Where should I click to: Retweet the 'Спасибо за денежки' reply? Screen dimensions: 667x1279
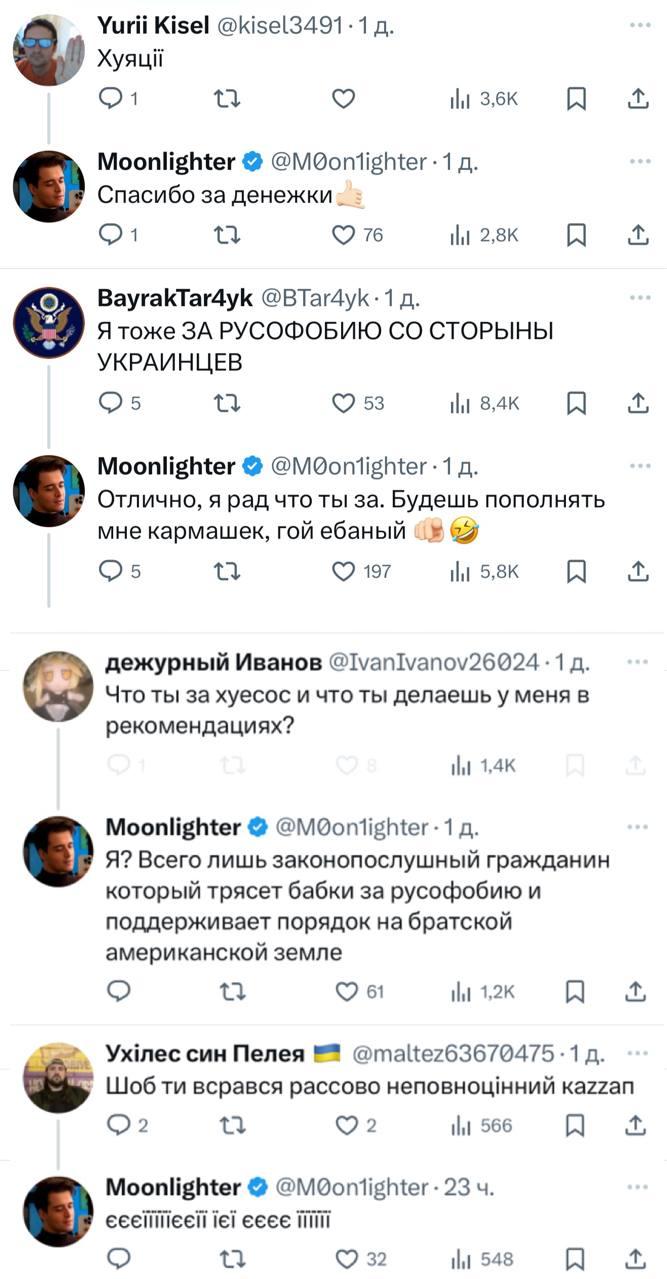(227, 235)
